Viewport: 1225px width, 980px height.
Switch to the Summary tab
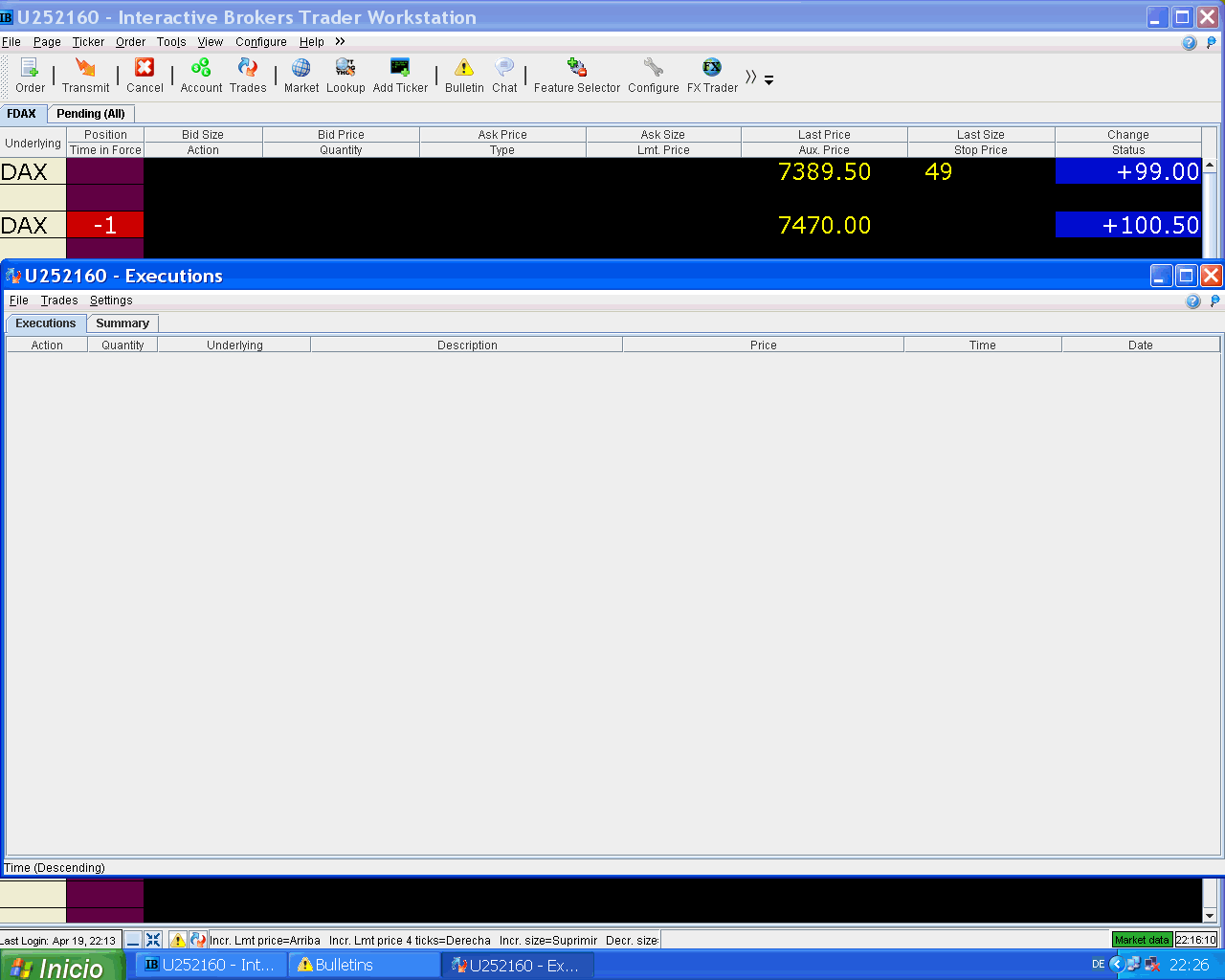click(x=122, y=323)
